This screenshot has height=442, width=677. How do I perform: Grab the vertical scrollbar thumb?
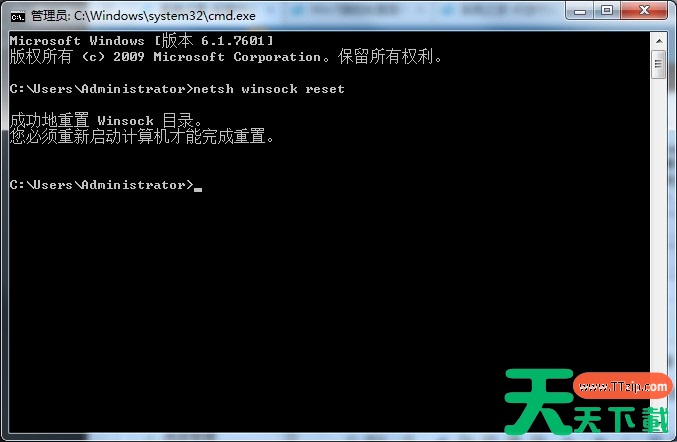[x=659, y=64]
